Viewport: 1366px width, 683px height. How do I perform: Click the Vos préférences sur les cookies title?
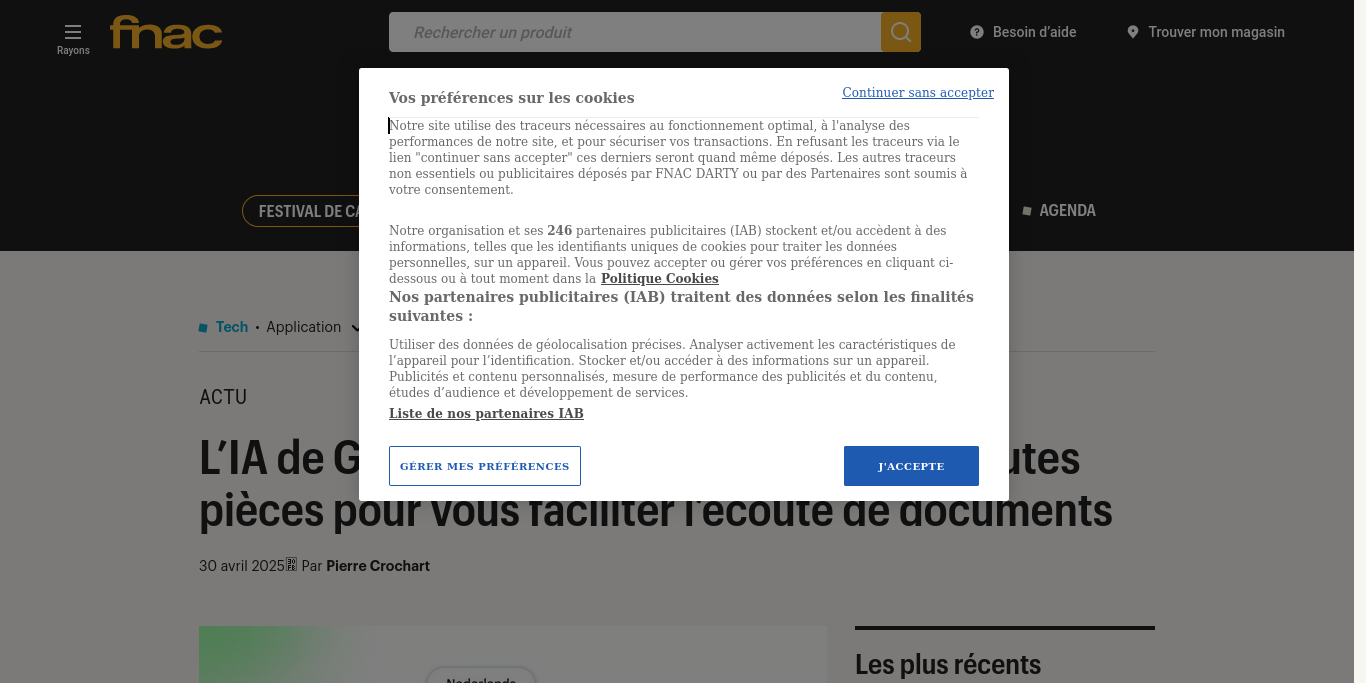[x=511, y=98]
